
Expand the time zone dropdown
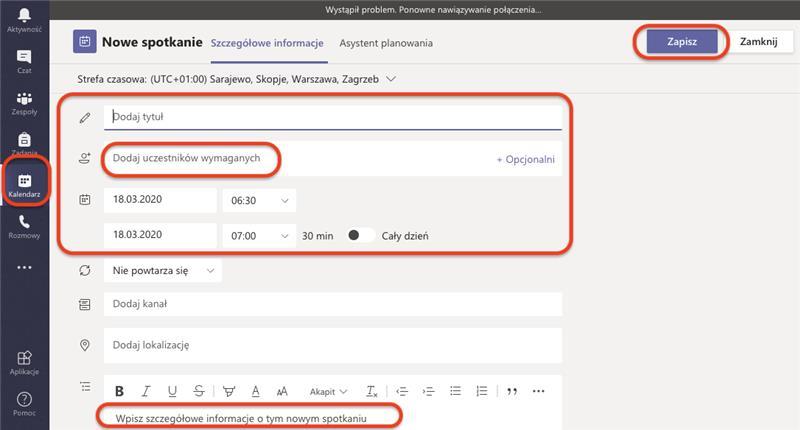click(391, 78)
